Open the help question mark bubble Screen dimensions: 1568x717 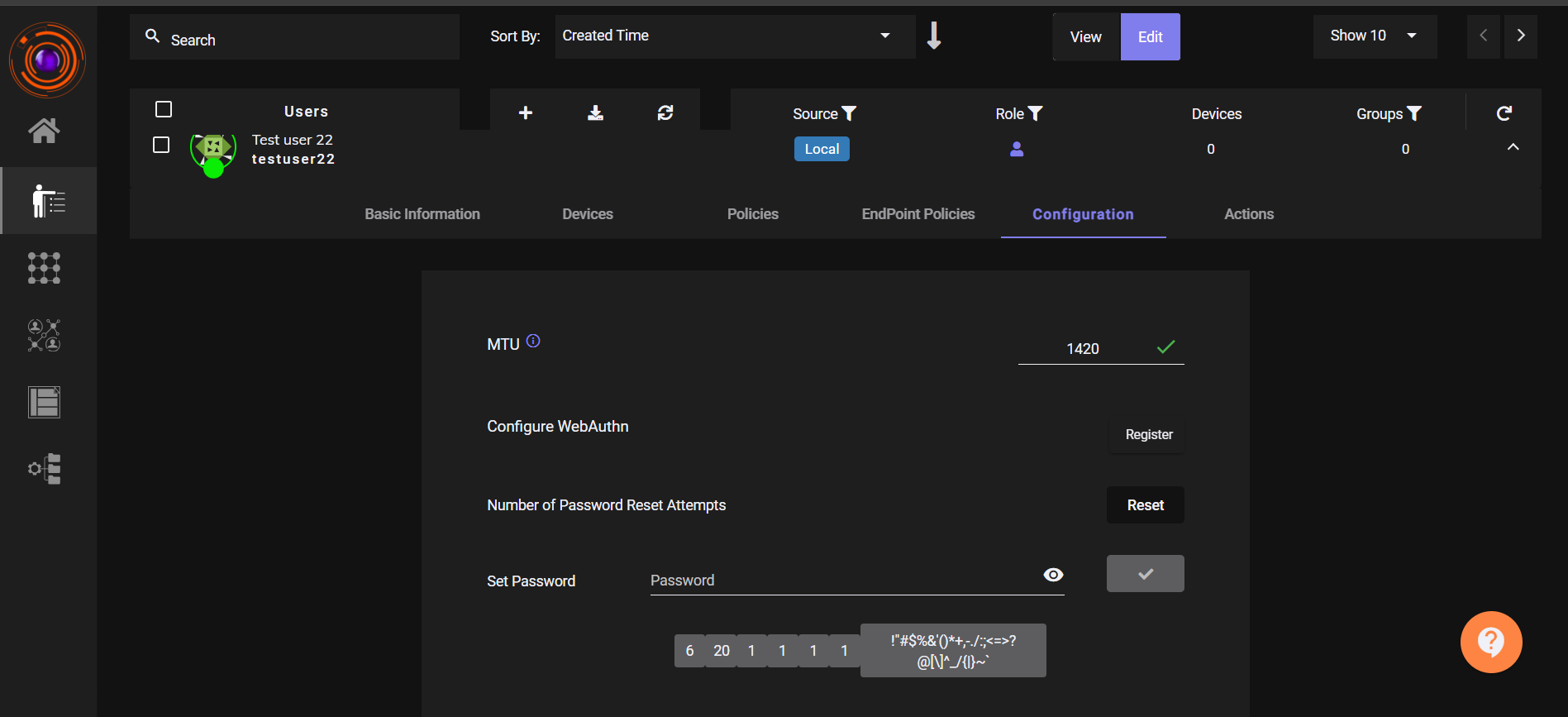(x=1491, y=642)
